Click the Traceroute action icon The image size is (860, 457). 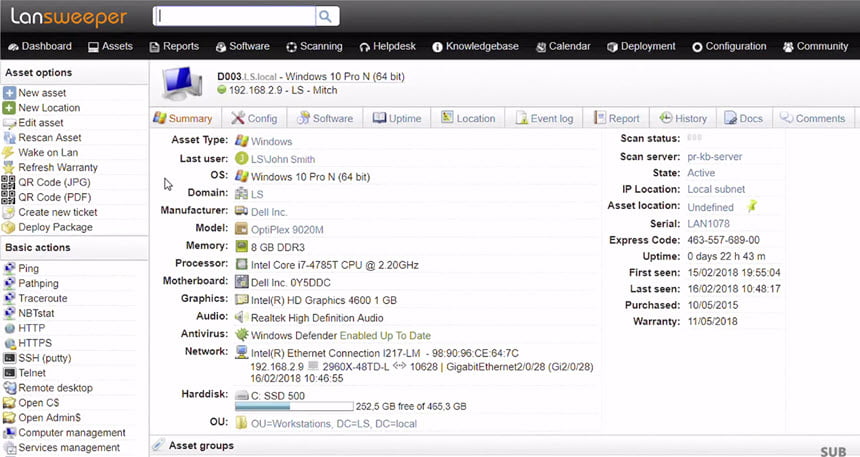point(9,298)
